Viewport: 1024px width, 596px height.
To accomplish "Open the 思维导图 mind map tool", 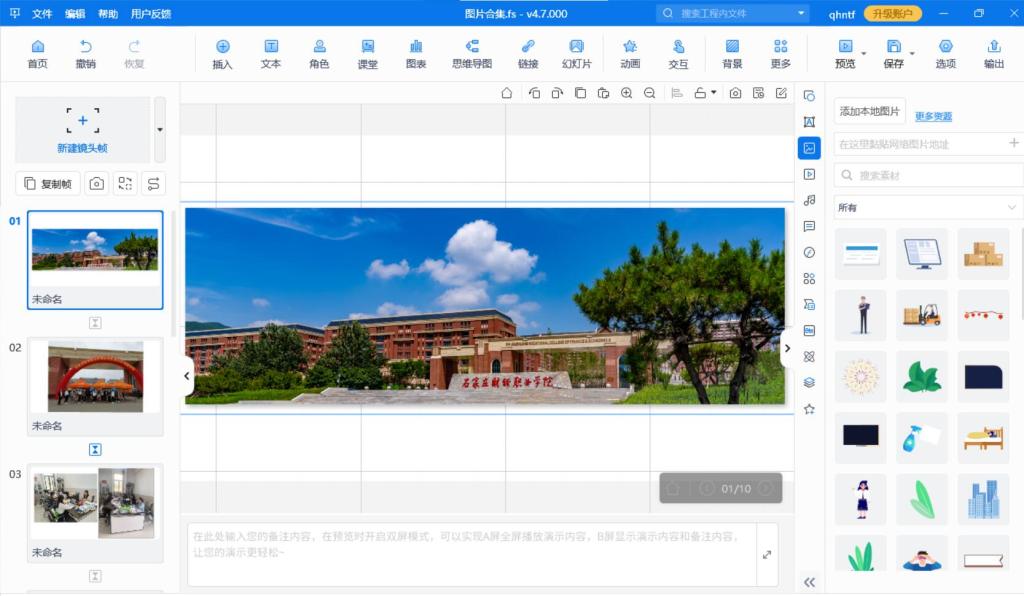I will click(472, 54).
